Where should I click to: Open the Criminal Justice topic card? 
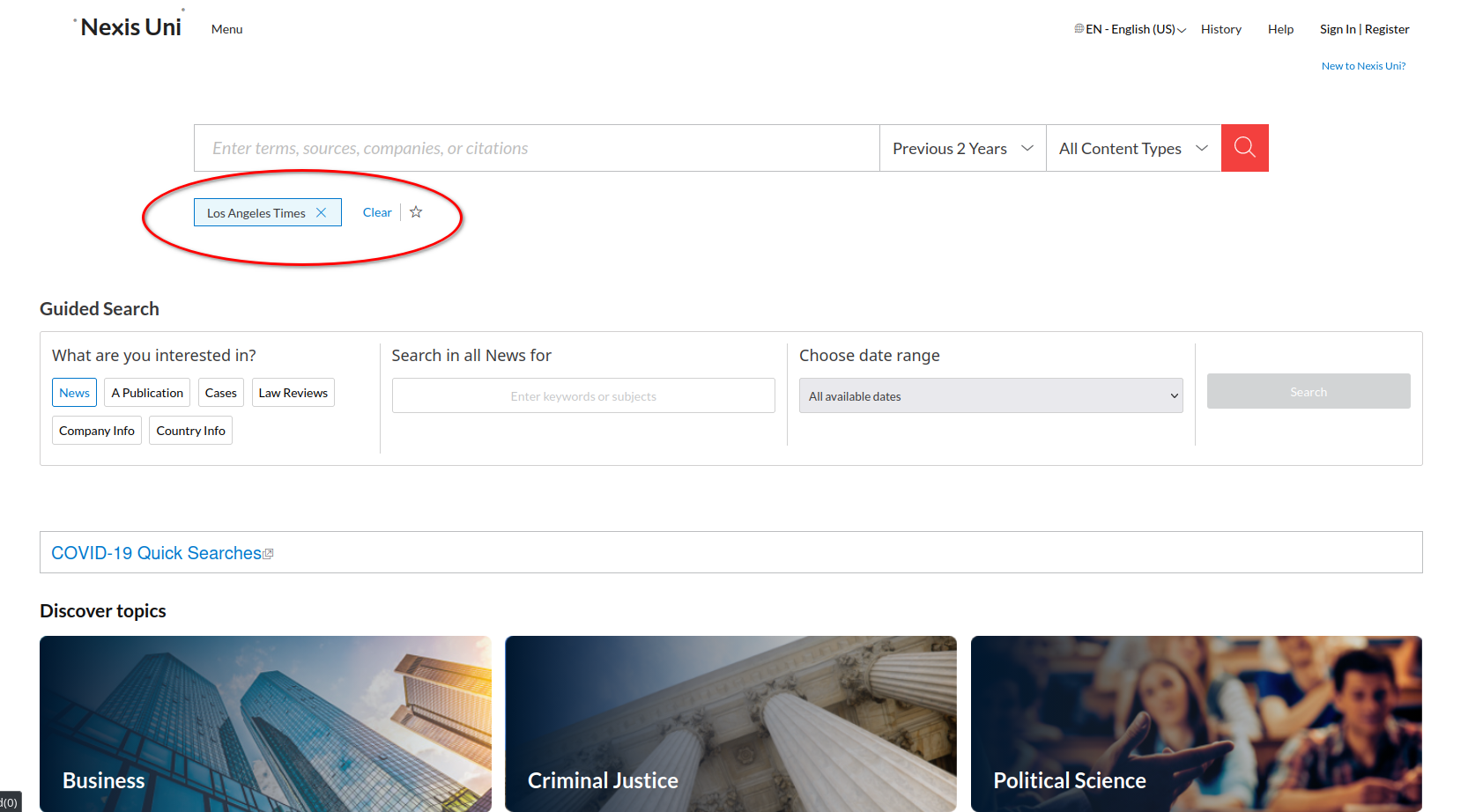click(730, 724)
